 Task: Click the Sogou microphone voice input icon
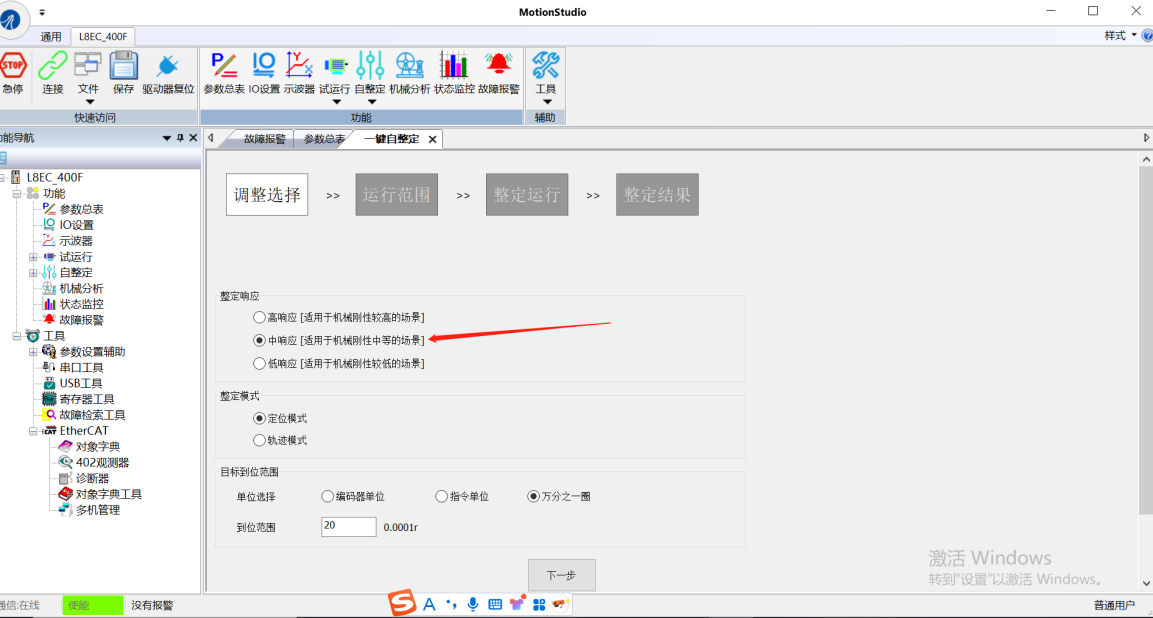pyautogui.click(x=474, y=604)
